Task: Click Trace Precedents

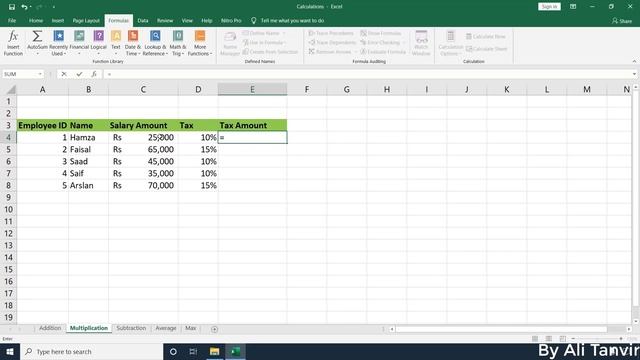Action: point(331,33)
